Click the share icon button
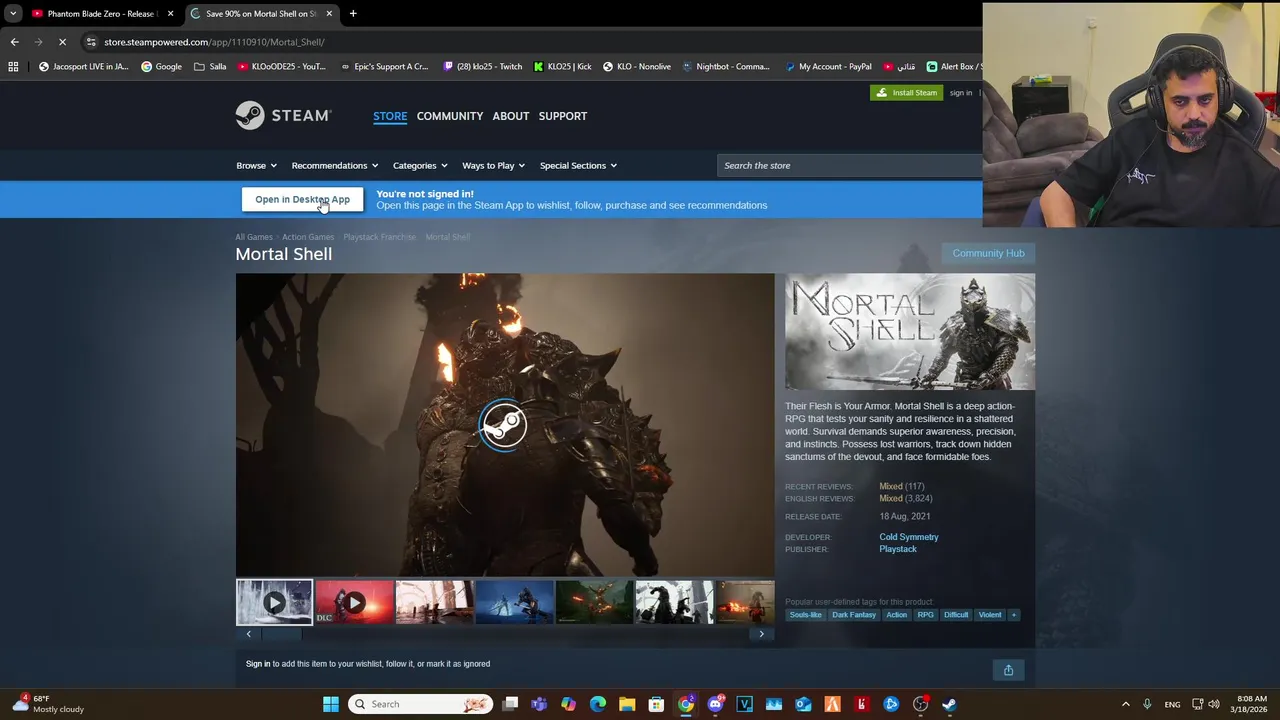 pos(1008,670)
